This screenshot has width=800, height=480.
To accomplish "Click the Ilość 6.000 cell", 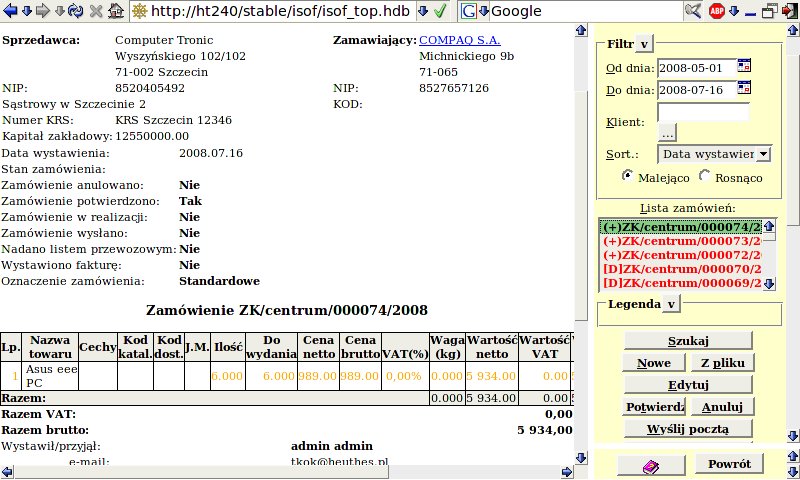I will 228,376.
